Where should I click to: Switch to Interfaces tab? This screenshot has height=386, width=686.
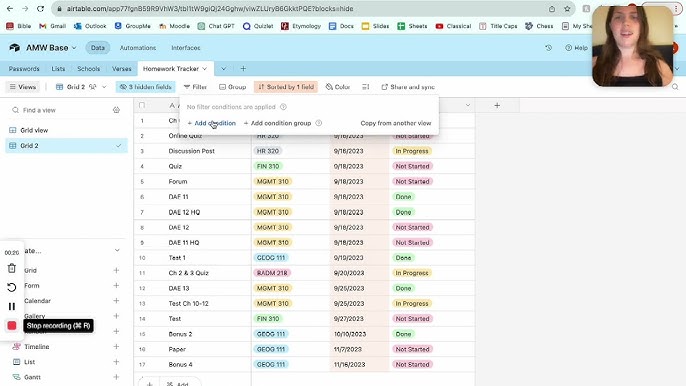tap(186, 48)
